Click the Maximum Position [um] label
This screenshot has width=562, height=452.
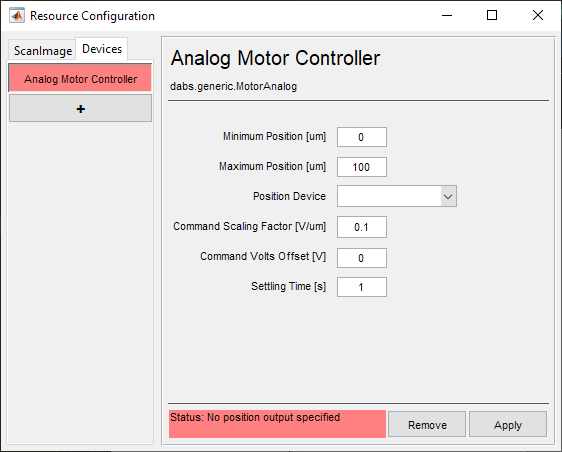tap(272, 166)
